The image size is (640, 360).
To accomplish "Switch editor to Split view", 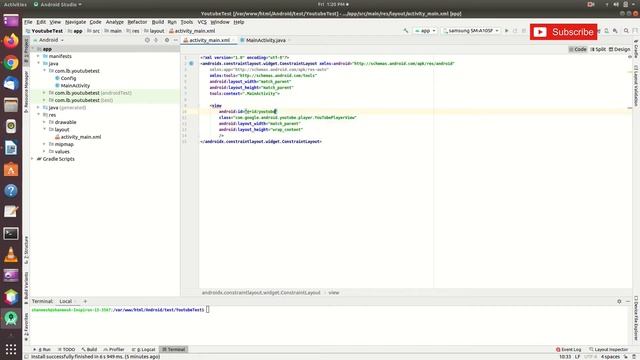I will pos(598,49).
